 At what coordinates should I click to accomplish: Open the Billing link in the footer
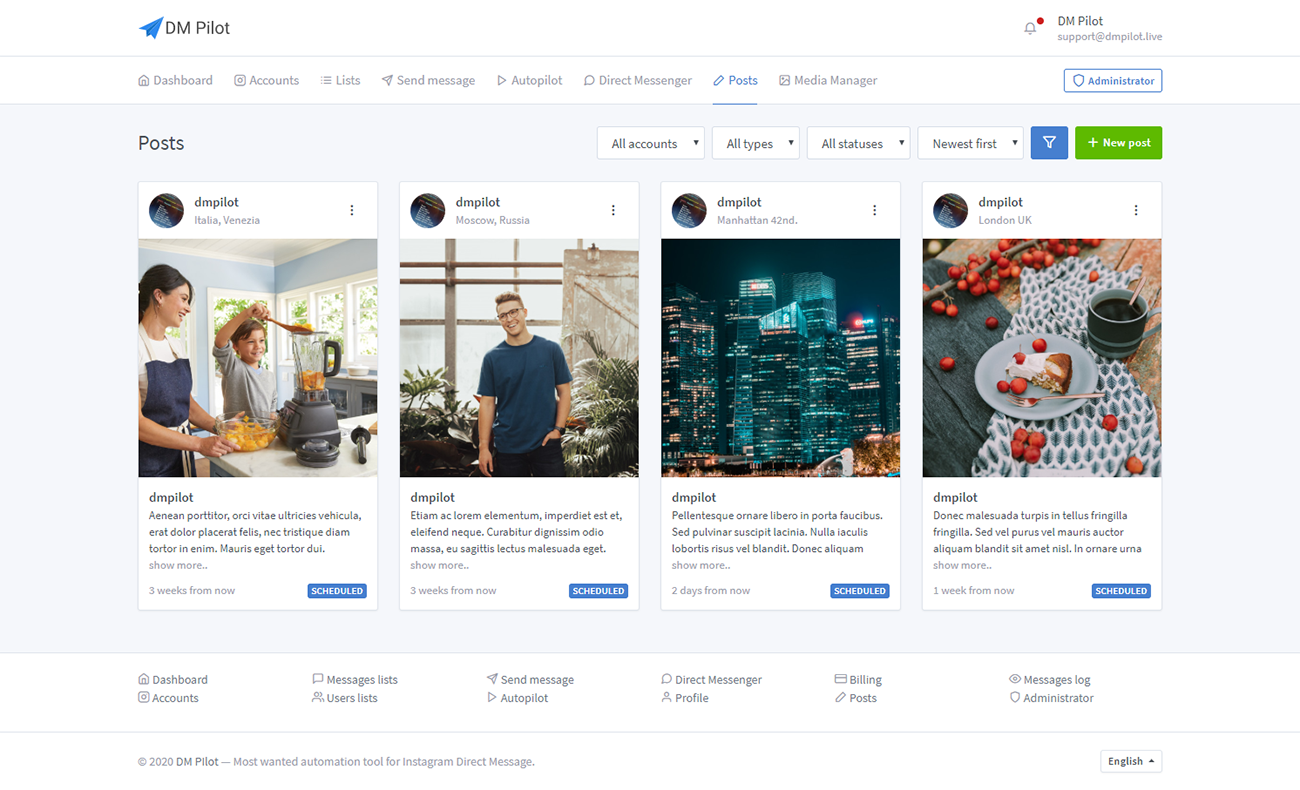(x=858, y=679)
